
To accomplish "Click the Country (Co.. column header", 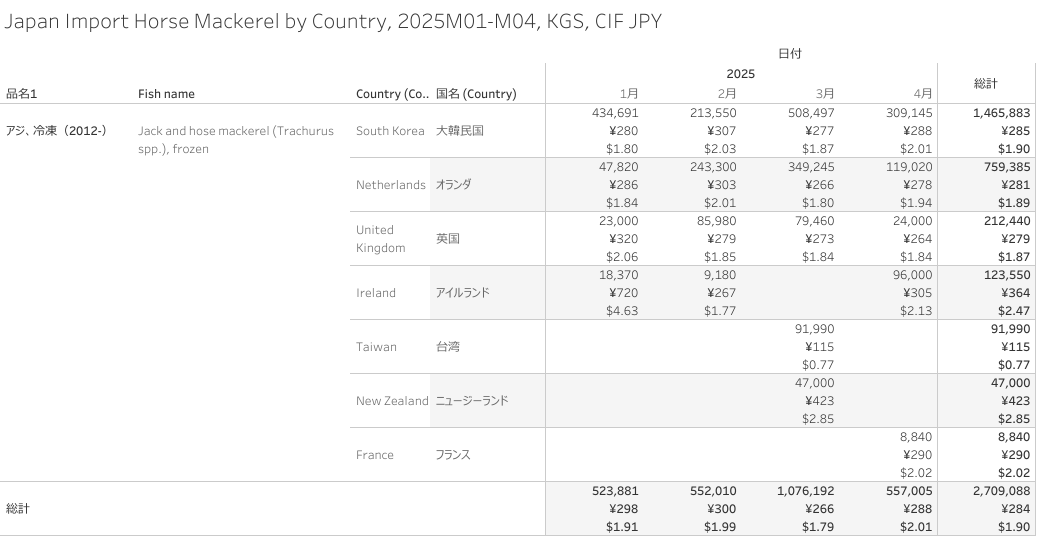I will pyautogui.click(x=392, y=94).
